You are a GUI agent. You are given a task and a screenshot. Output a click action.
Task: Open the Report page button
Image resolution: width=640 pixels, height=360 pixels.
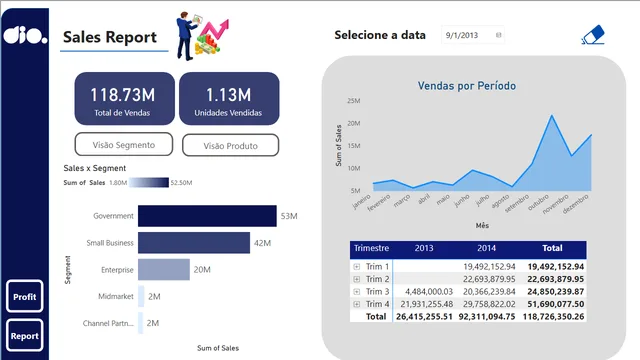pos(24,336)
